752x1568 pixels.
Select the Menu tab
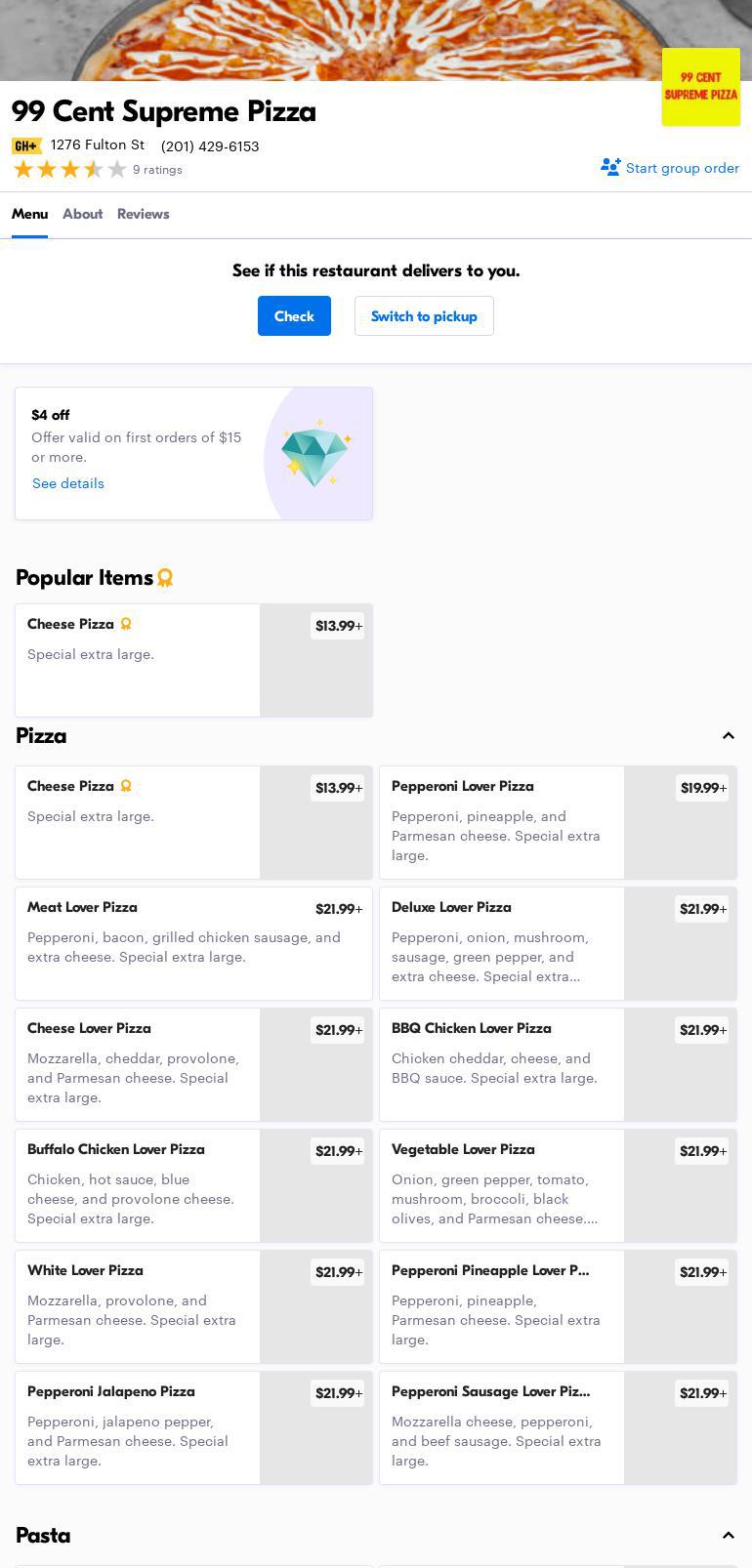[29, 214]
